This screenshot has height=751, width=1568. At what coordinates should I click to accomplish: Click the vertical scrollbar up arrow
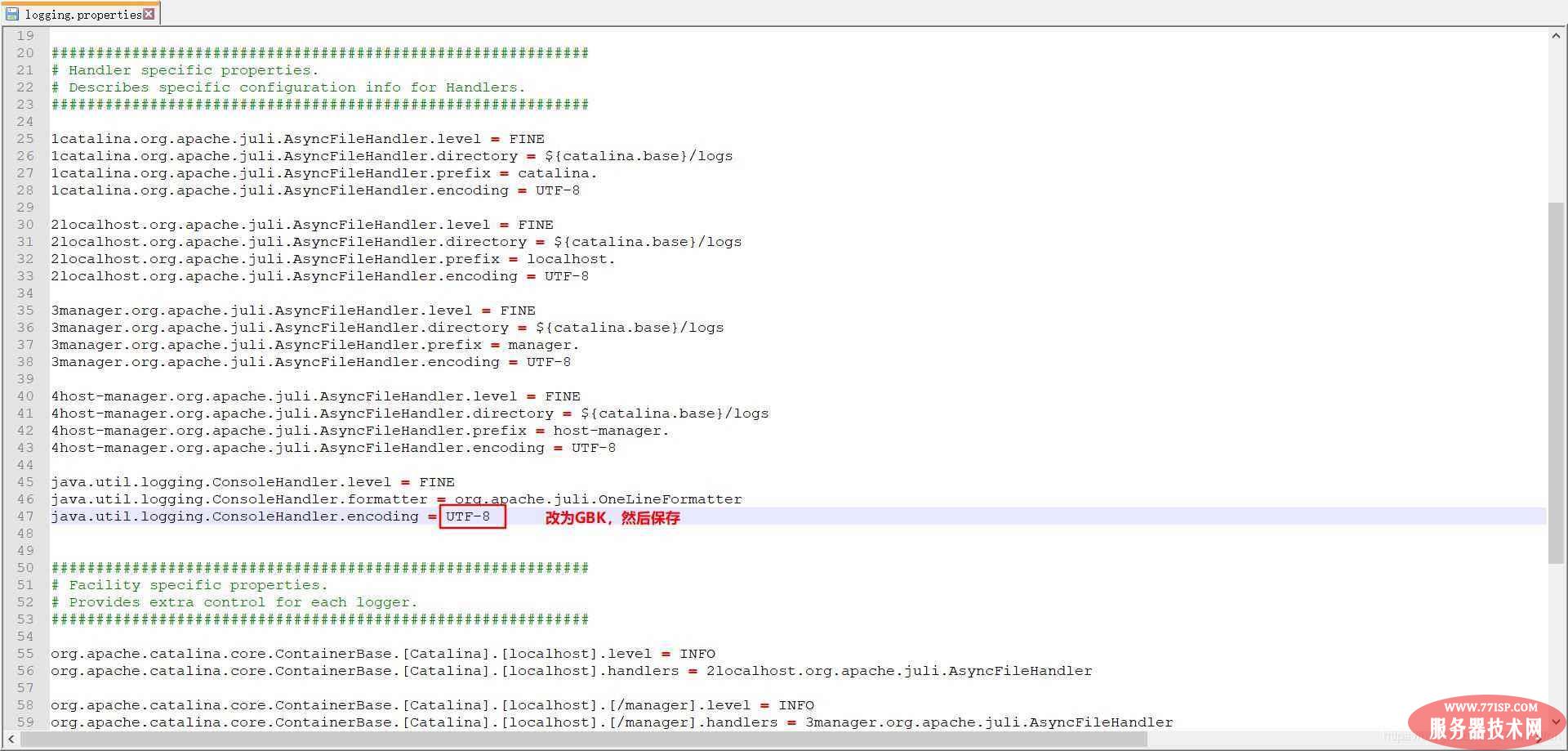click(1556, 36)
